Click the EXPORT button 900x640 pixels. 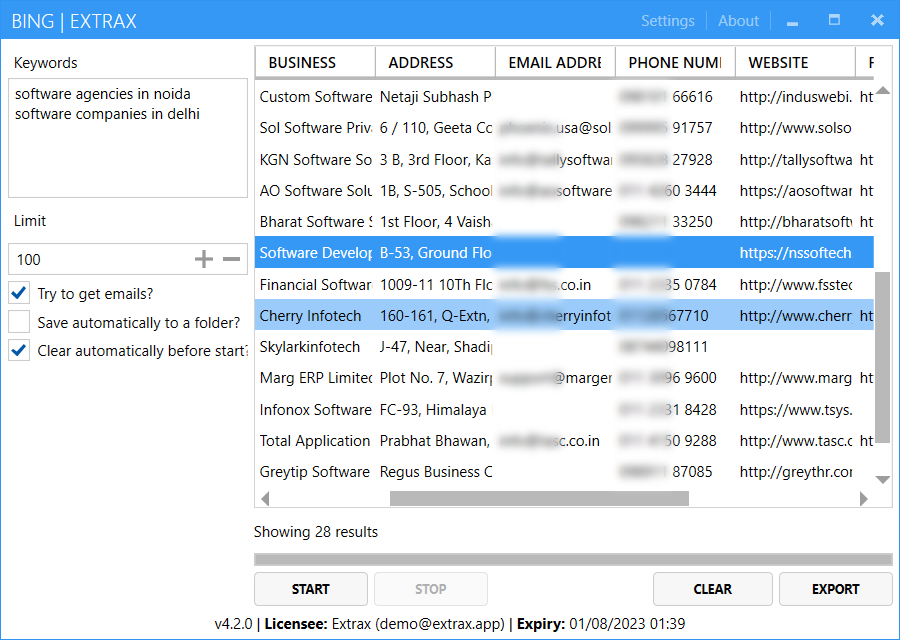point(835,589)
